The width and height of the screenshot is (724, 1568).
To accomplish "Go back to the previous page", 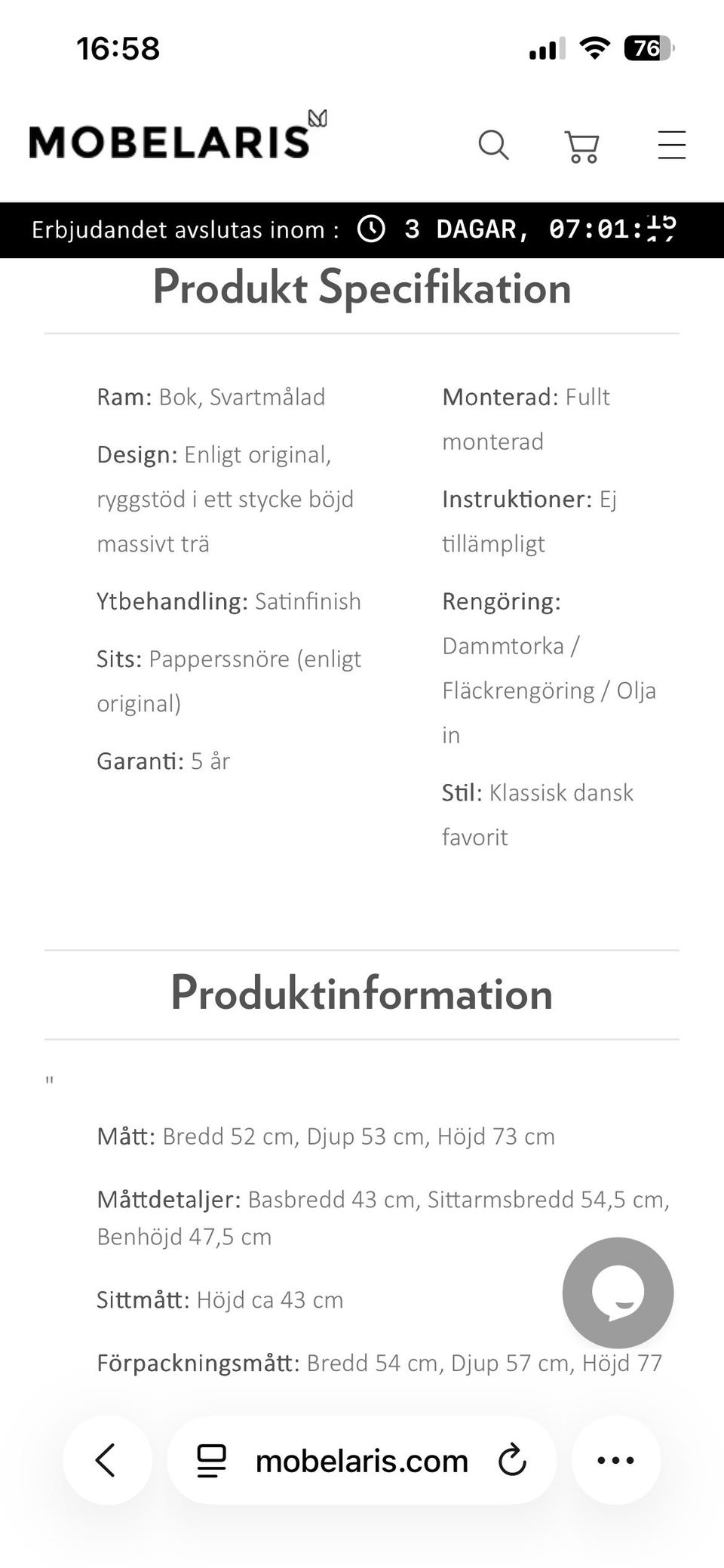I will (x=106, y=1460).
